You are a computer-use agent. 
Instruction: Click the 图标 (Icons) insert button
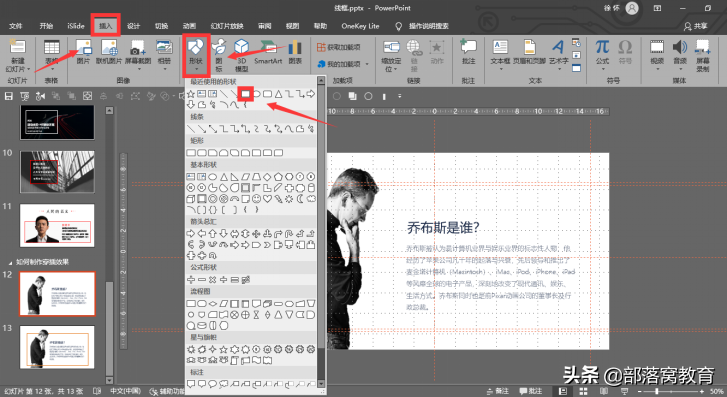click(219, 55)
